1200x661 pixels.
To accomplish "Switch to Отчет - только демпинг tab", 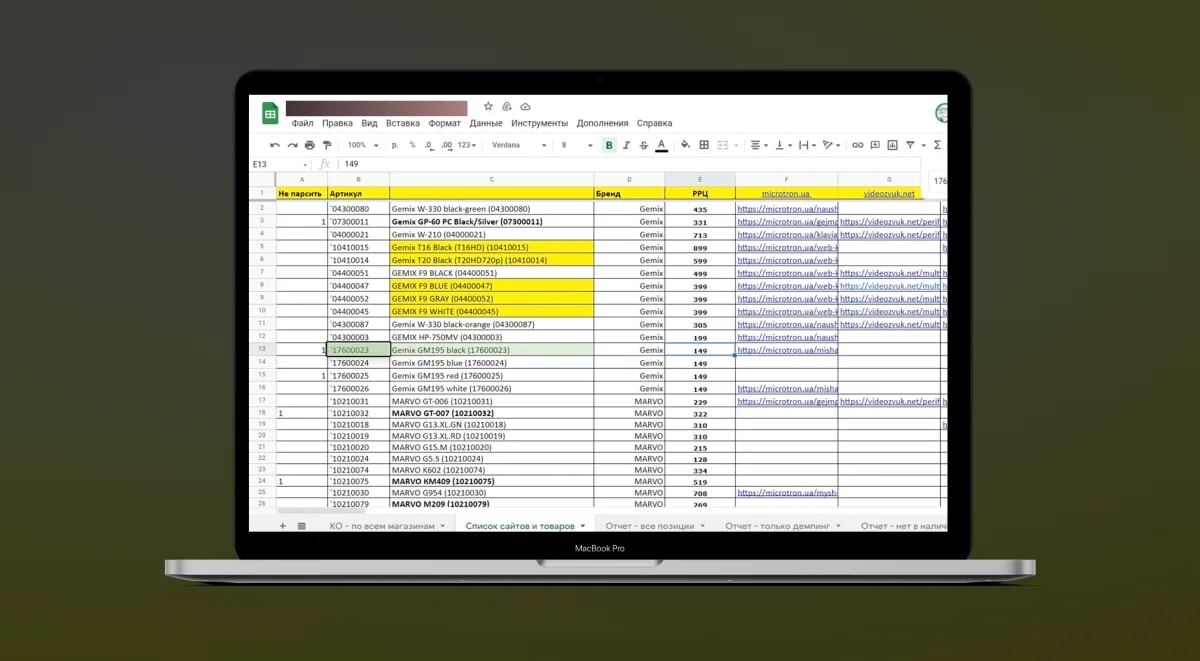I will [783, 525].
